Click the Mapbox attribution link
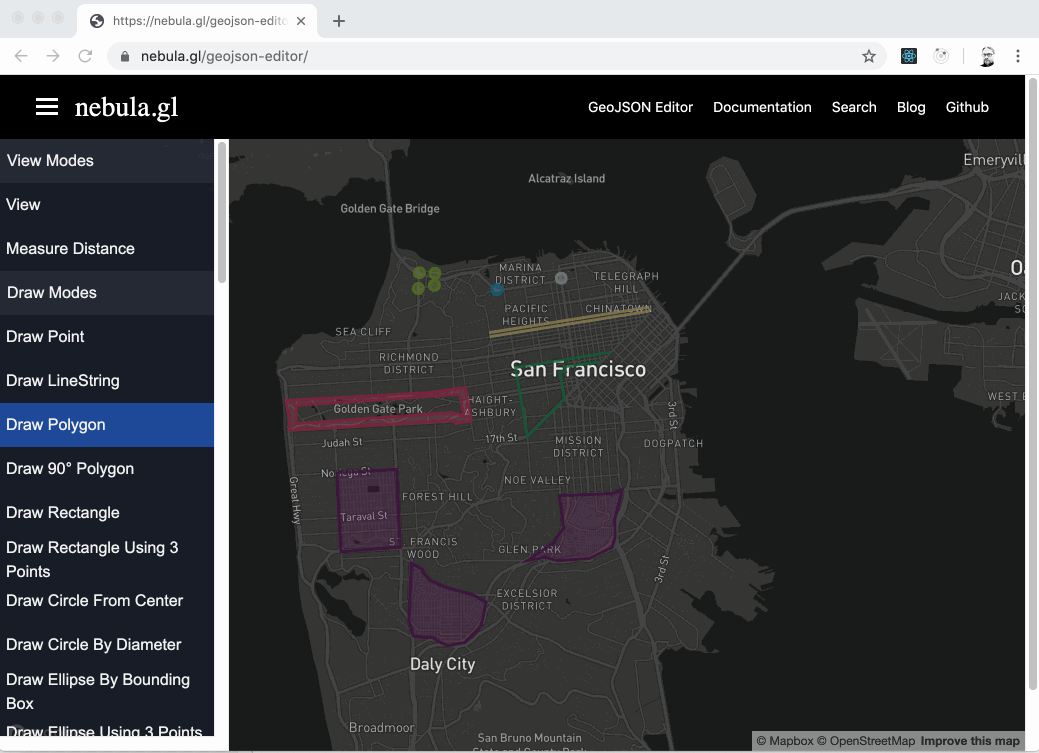The height and width of the screenshot is (753, 1039). [x=785, y=741]
